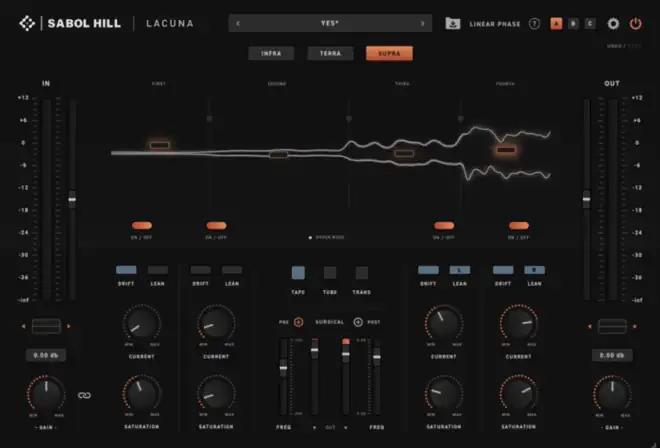Click left arrow beside input trim handle
Image resolution: width=660 pixels, height=448 pixels.
(x=24, y=326)
